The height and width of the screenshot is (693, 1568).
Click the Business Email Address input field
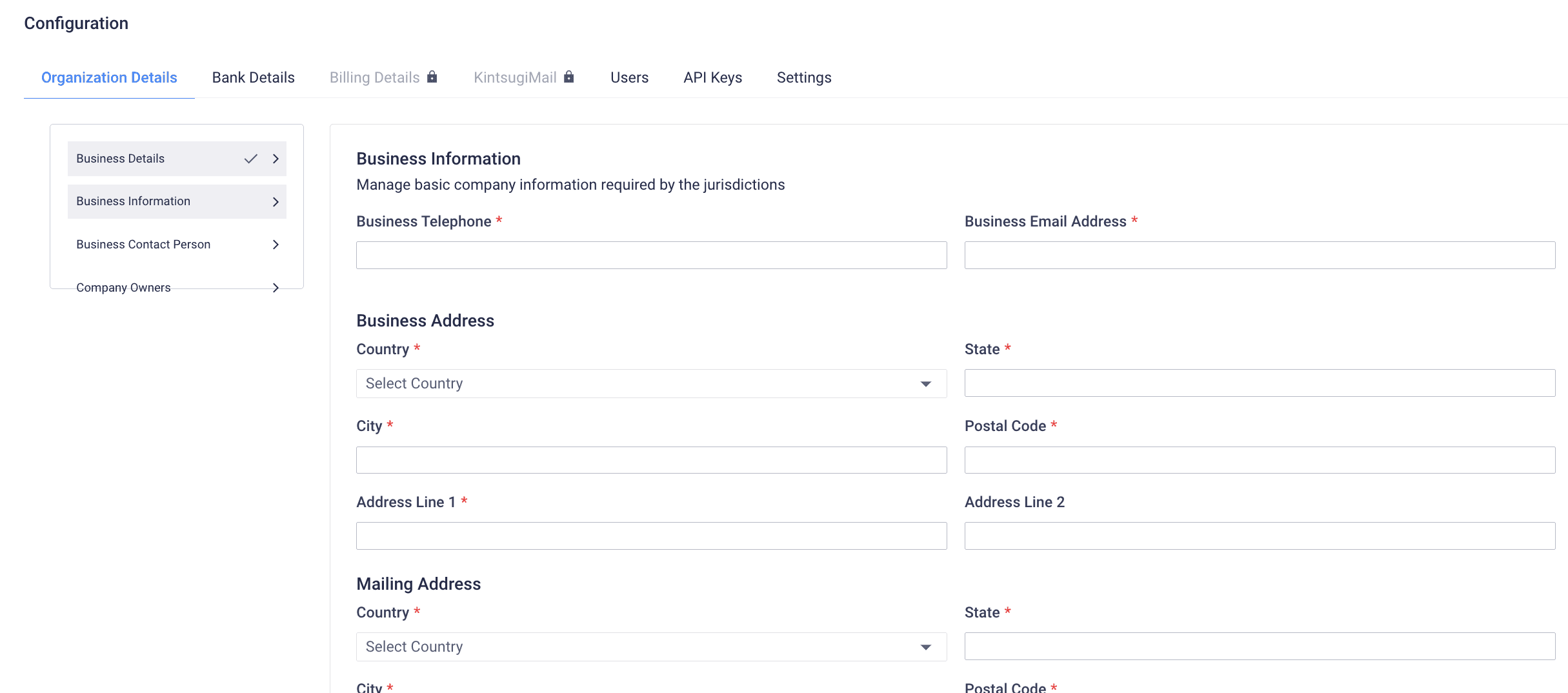pos(1258,254)
